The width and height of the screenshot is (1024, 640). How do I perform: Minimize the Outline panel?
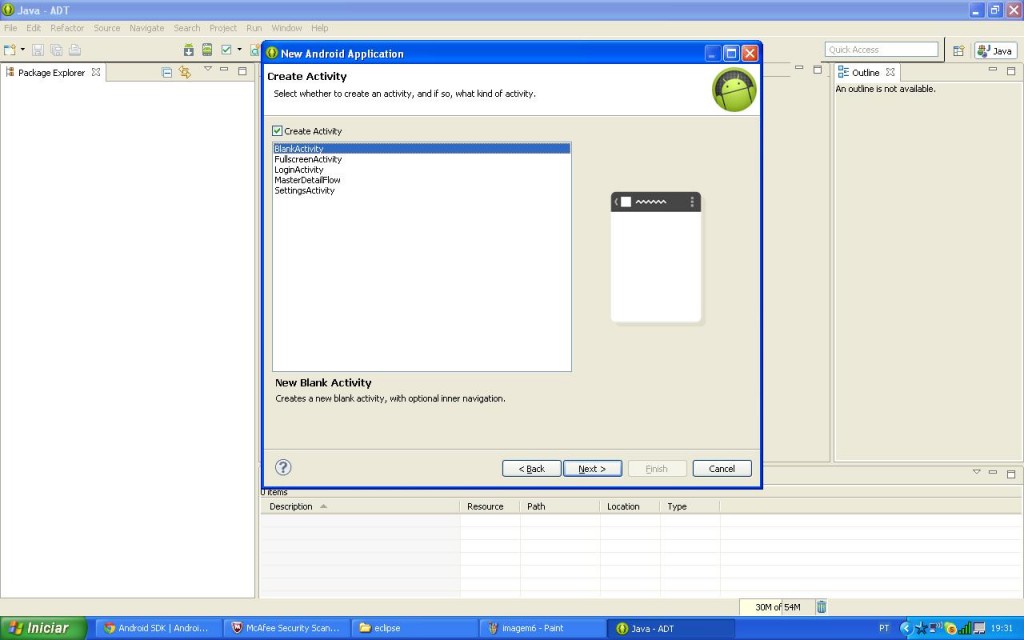coord(993,69)
